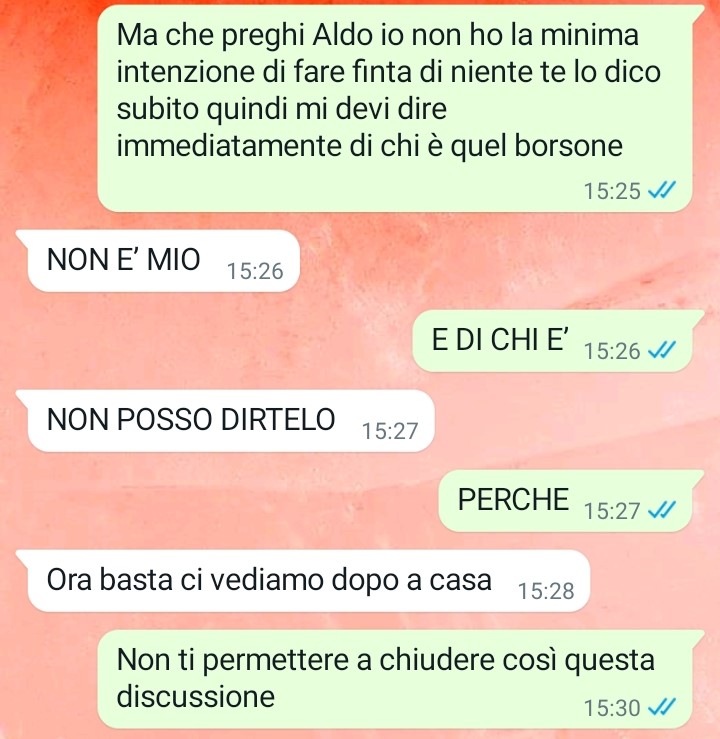Tap the blue double-check at 15:25
Image resolution: width=720 pixels, height=739 pixels.
pyautogui.click(x=662, y=190)
